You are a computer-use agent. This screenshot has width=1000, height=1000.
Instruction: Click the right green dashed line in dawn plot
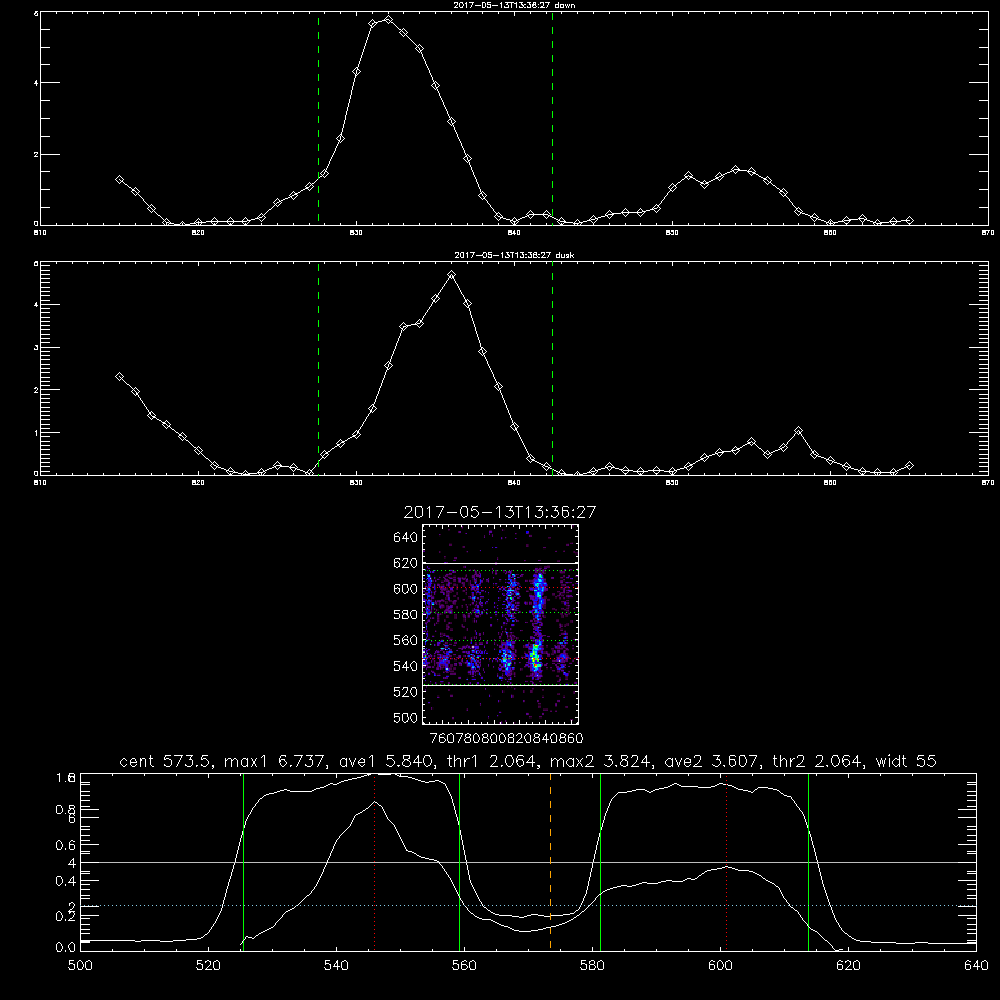552,119
